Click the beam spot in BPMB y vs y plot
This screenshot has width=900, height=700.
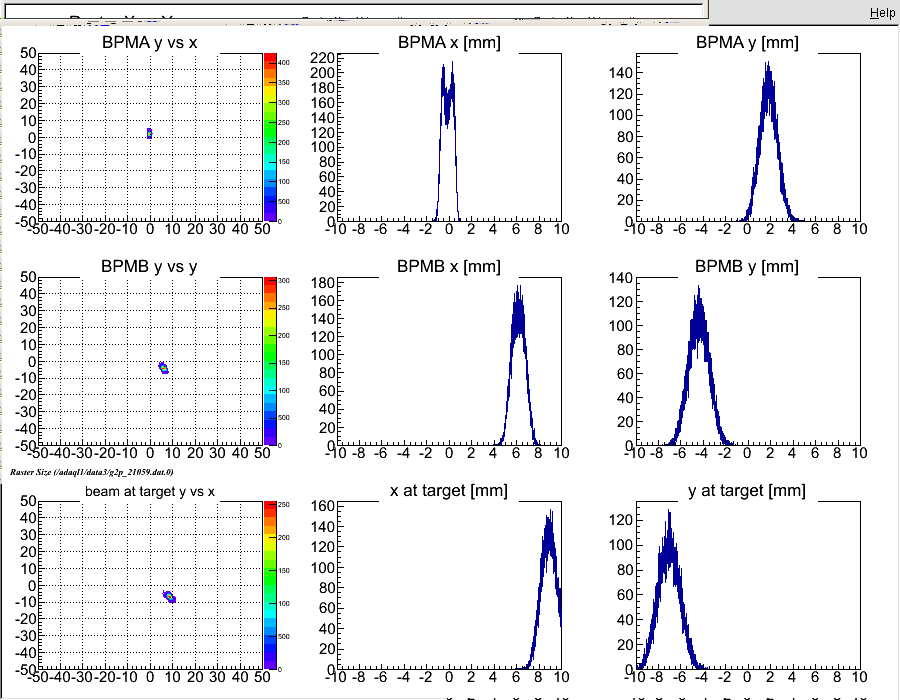click(x=164, y=368)
